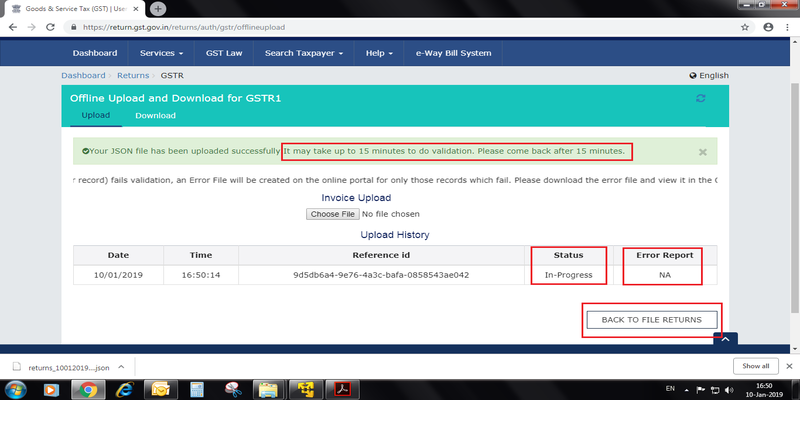Click the Error Report column header
The height and width of the screenshot is (430, 800).
665,255
